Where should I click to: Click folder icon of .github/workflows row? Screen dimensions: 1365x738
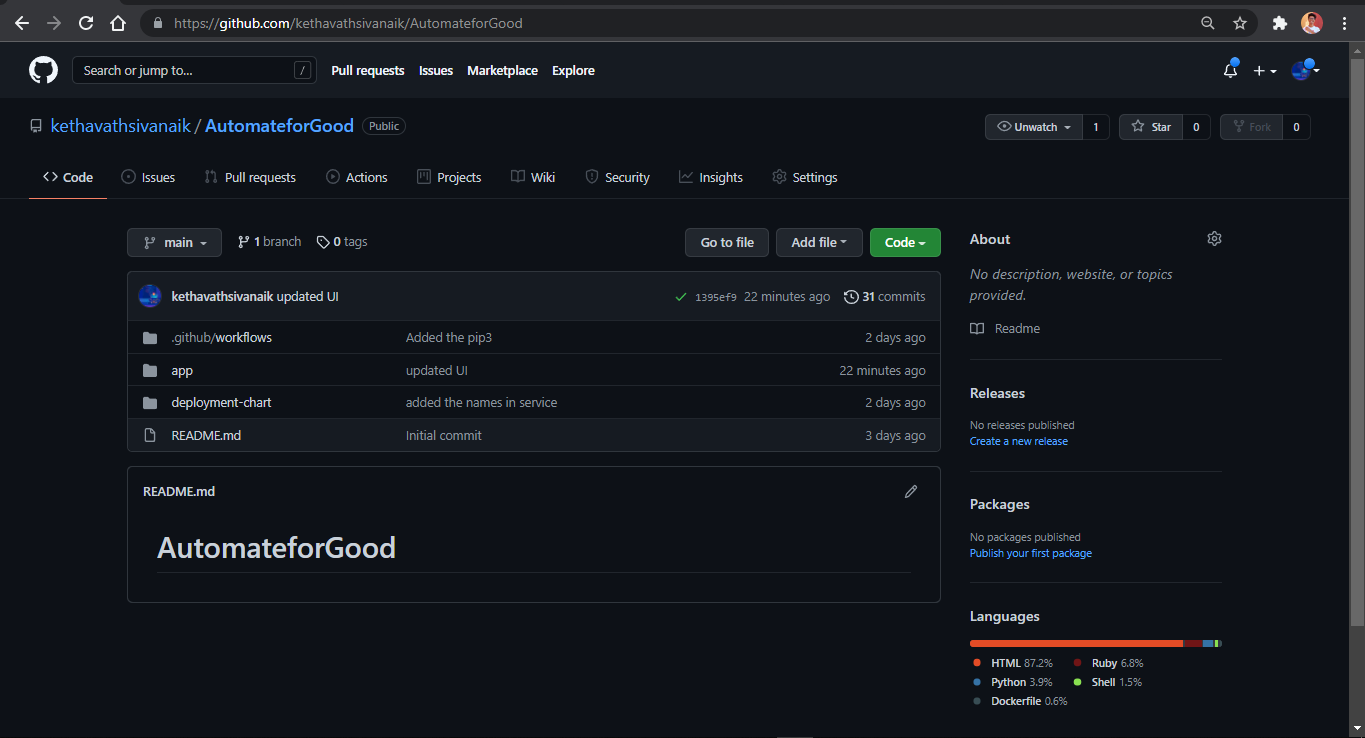coord(150,338)
